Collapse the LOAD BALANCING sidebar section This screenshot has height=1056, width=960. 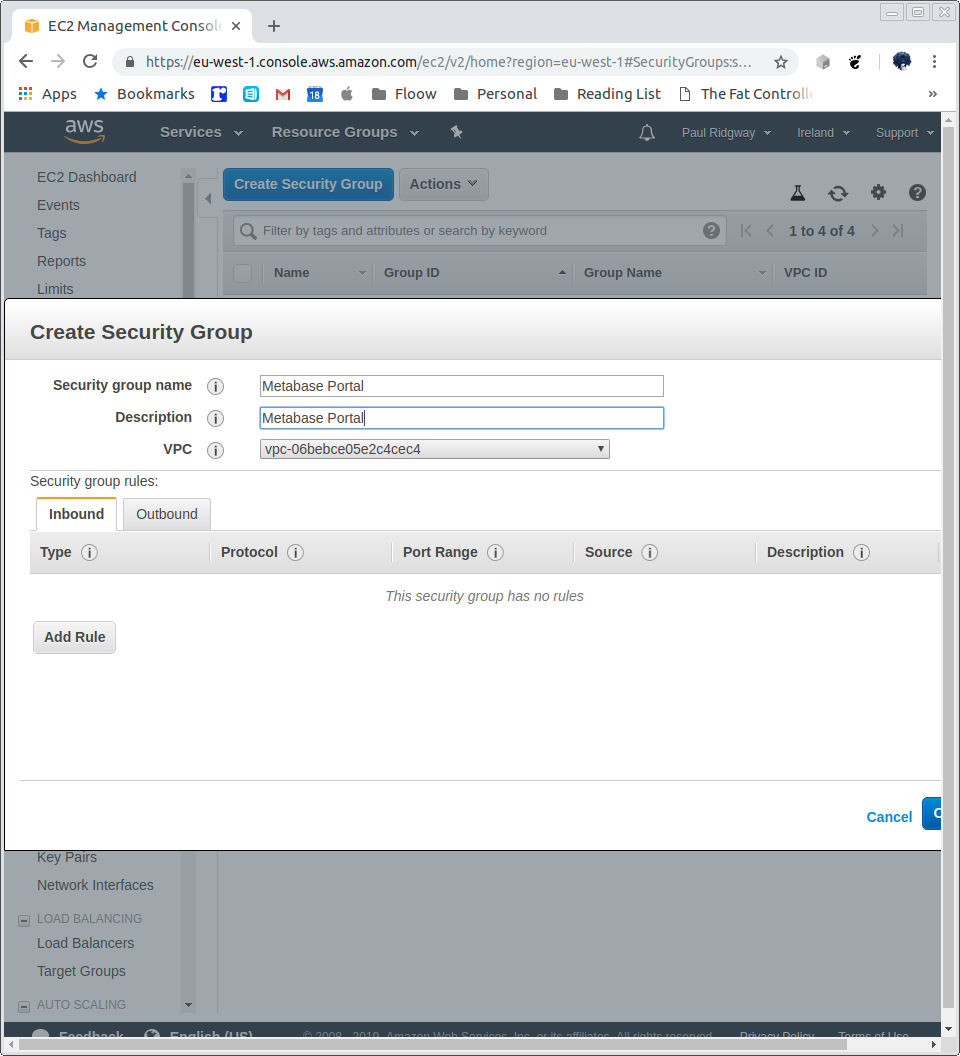24,920
